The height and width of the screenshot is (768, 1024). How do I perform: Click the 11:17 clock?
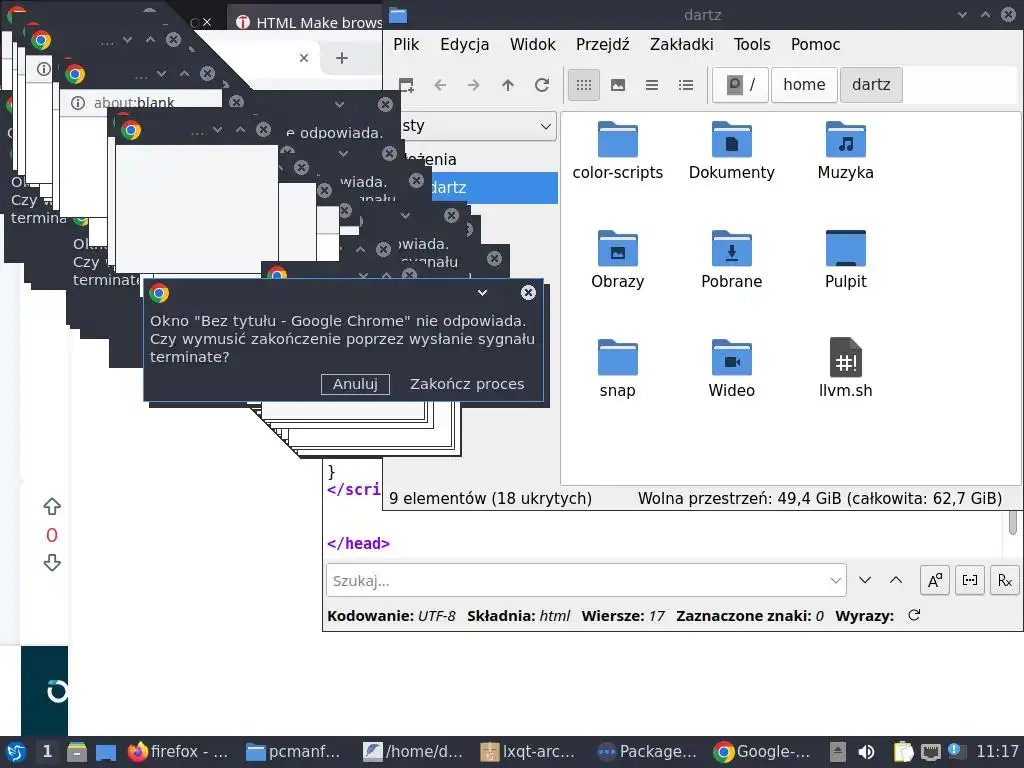coord(997,752)
